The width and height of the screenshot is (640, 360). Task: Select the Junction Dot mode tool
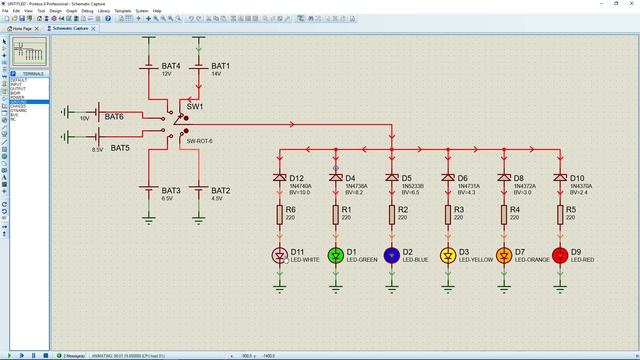(x=4, y=56)
